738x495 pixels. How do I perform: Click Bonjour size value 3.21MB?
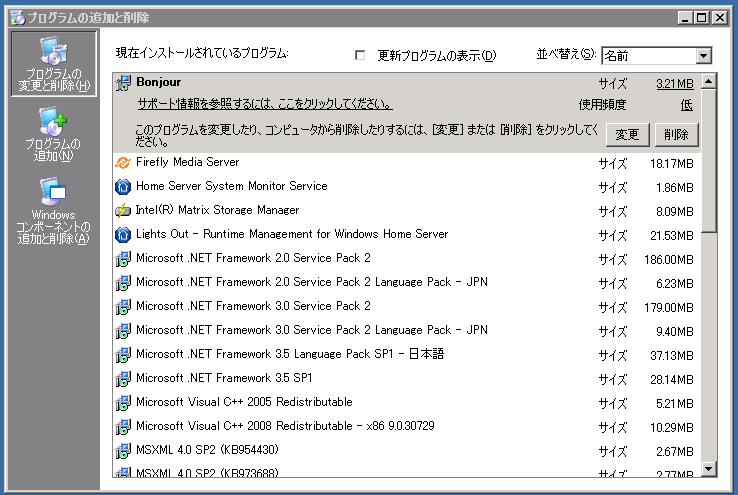click(675, 84)
